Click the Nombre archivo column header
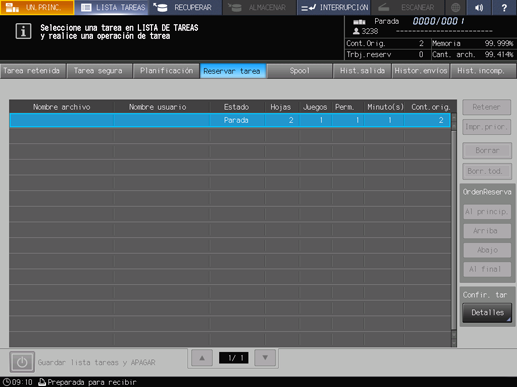The width and height of the screenshot is (517, 387). [x=62, y=107]
